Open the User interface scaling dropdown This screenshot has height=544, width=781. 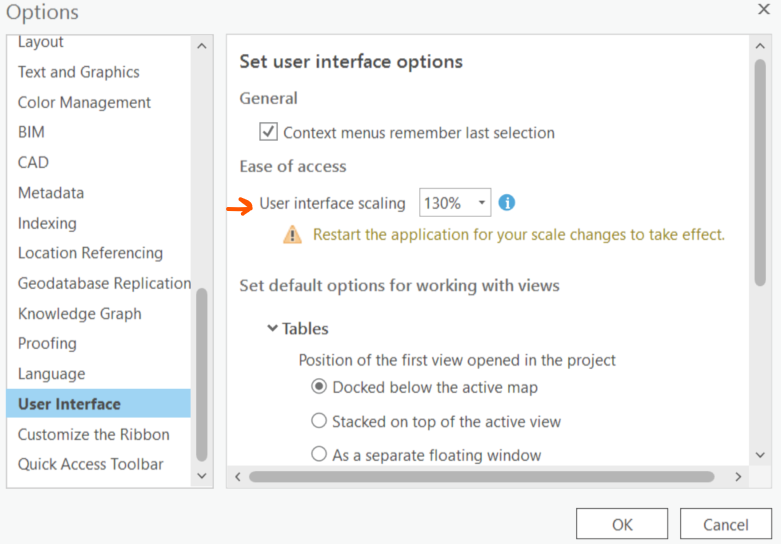[455, 202]
